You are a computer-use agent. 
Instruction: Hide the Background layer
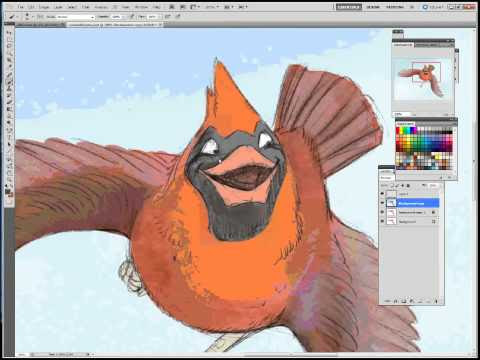382,221
